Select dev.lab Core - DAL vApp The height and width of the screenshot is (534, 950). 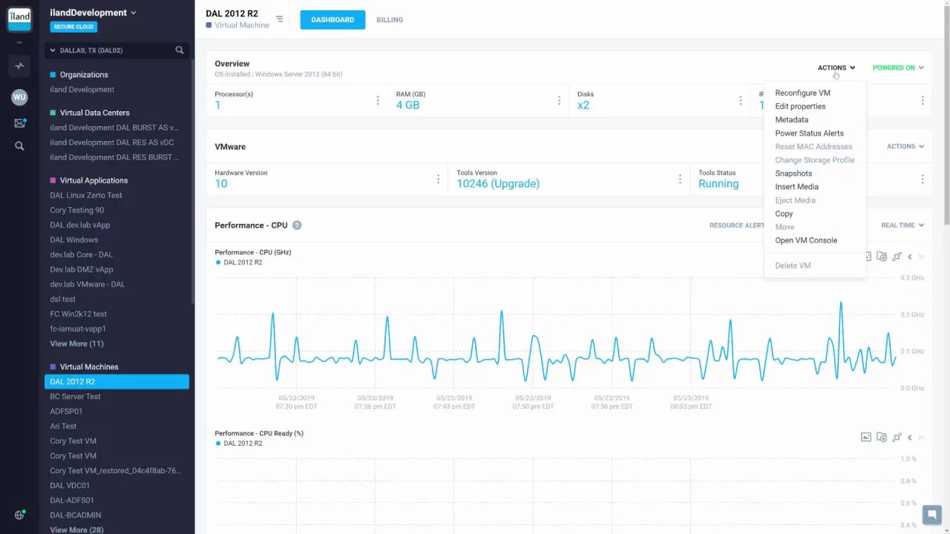81,255
